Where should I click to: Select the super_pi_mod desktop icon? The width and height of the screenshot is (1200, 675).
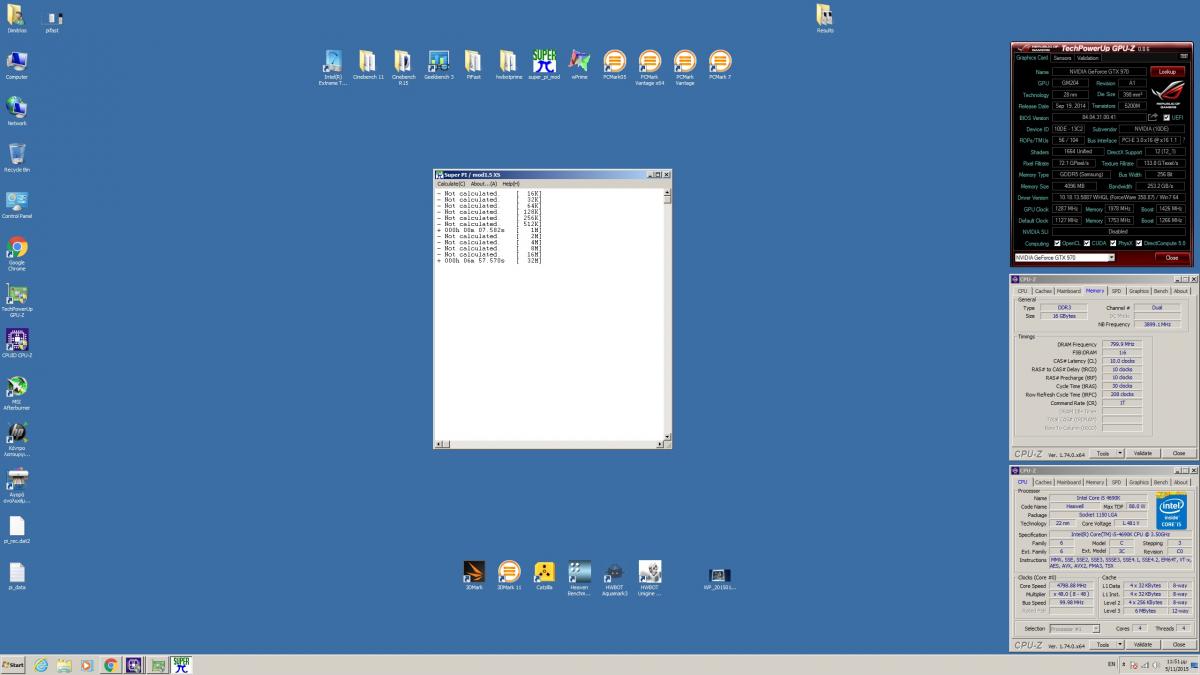(x=544, y=65)
